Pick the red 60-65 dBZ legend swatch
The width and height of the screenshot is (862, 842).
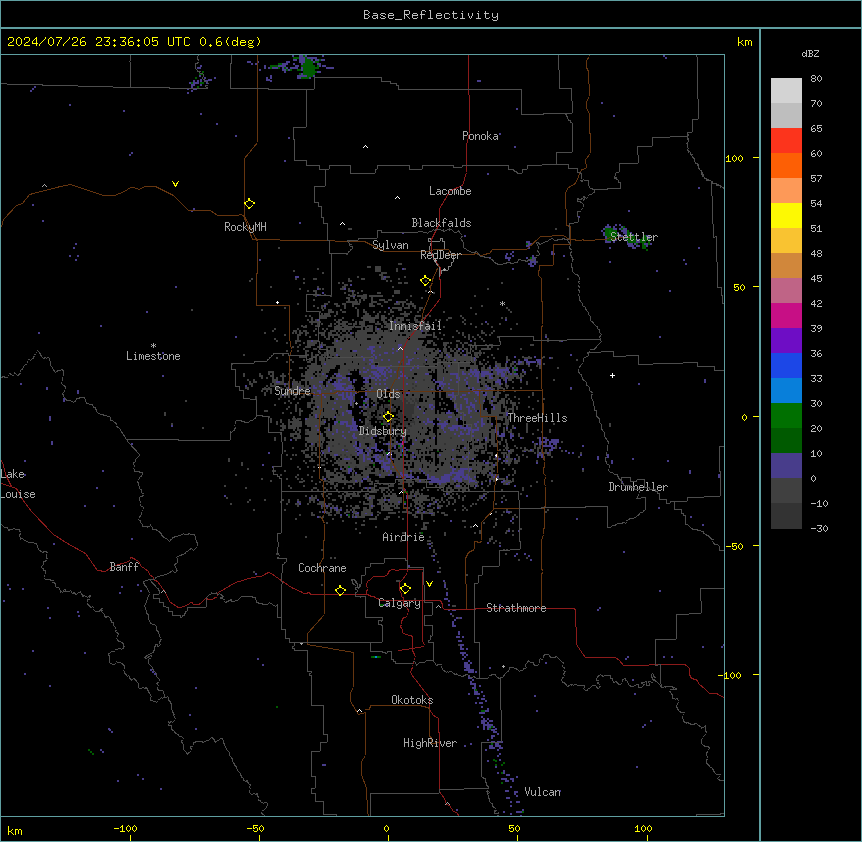(786, 141)
